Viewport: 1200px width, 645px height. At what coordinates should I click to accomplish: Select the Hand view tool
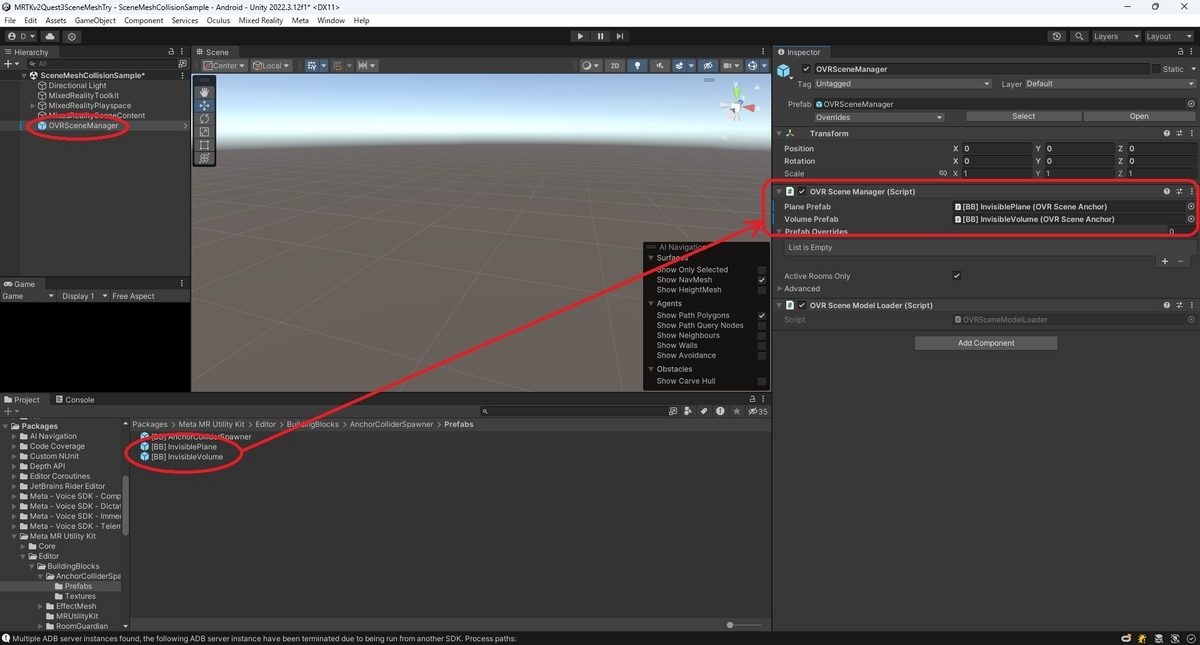[x=204, y=92]
